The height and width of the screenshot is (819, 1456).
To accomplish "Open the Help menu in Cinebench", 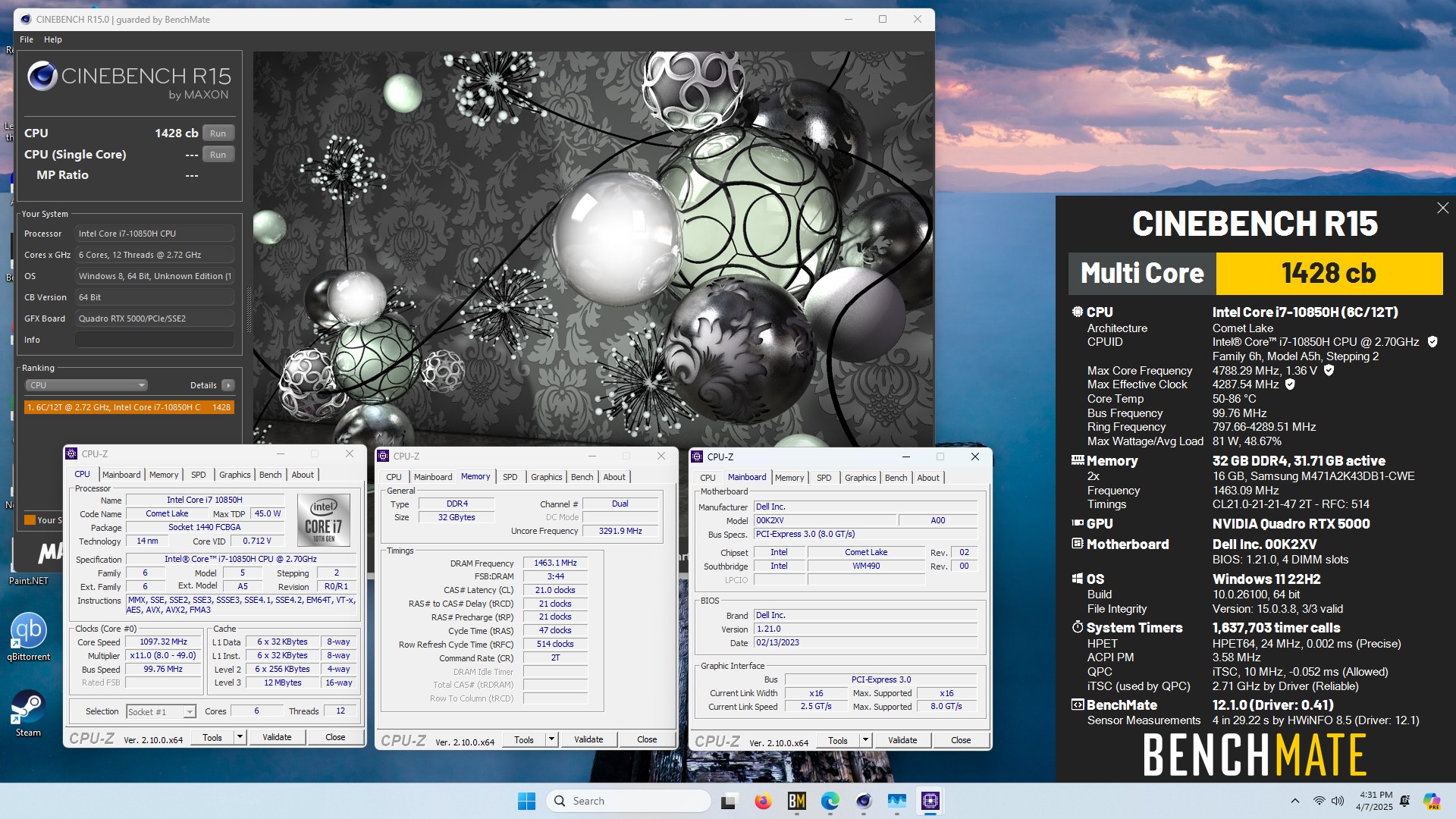I will [53, 39].
